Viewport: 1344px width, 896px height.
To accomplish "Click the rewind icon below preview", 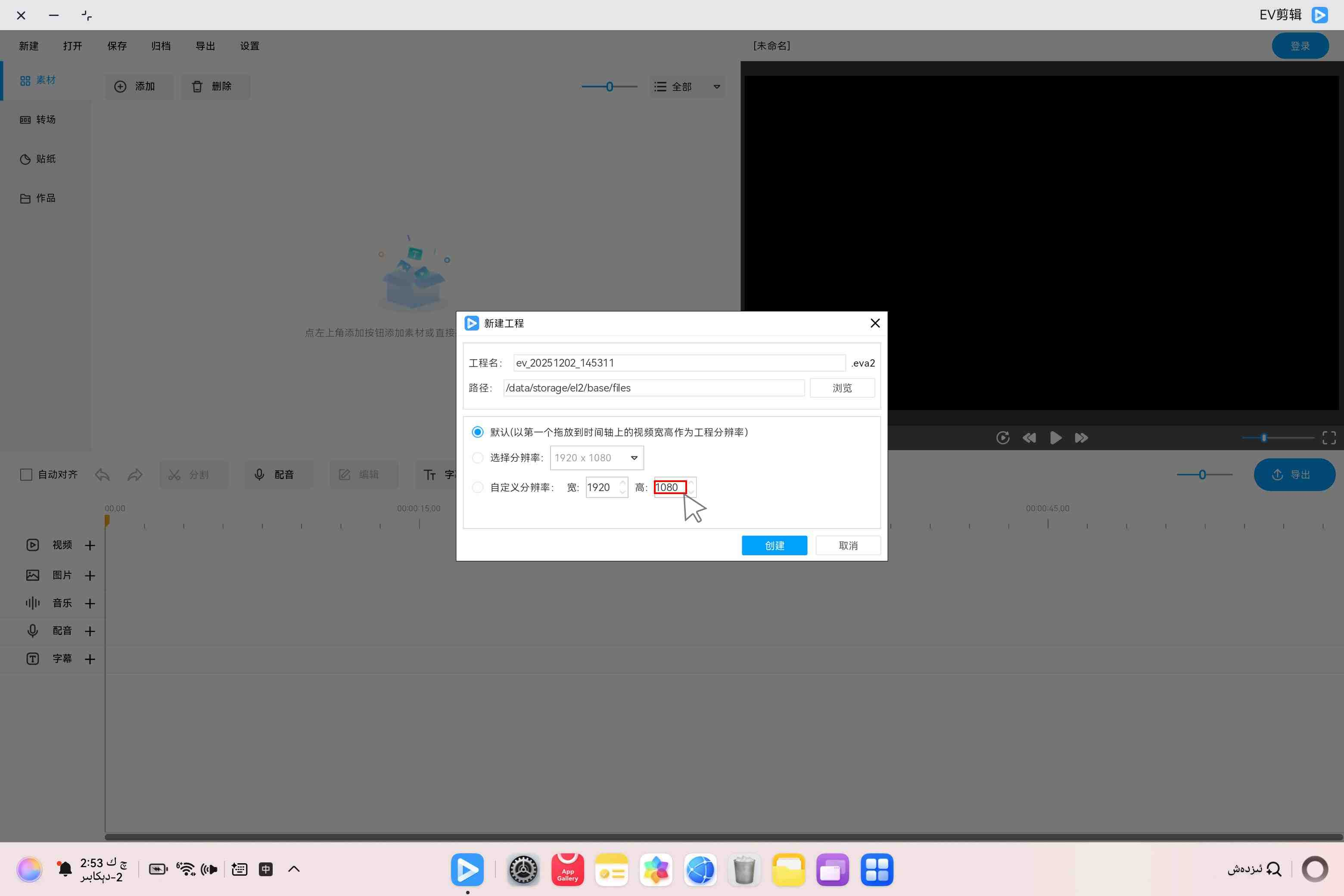I will point(1029,438).
